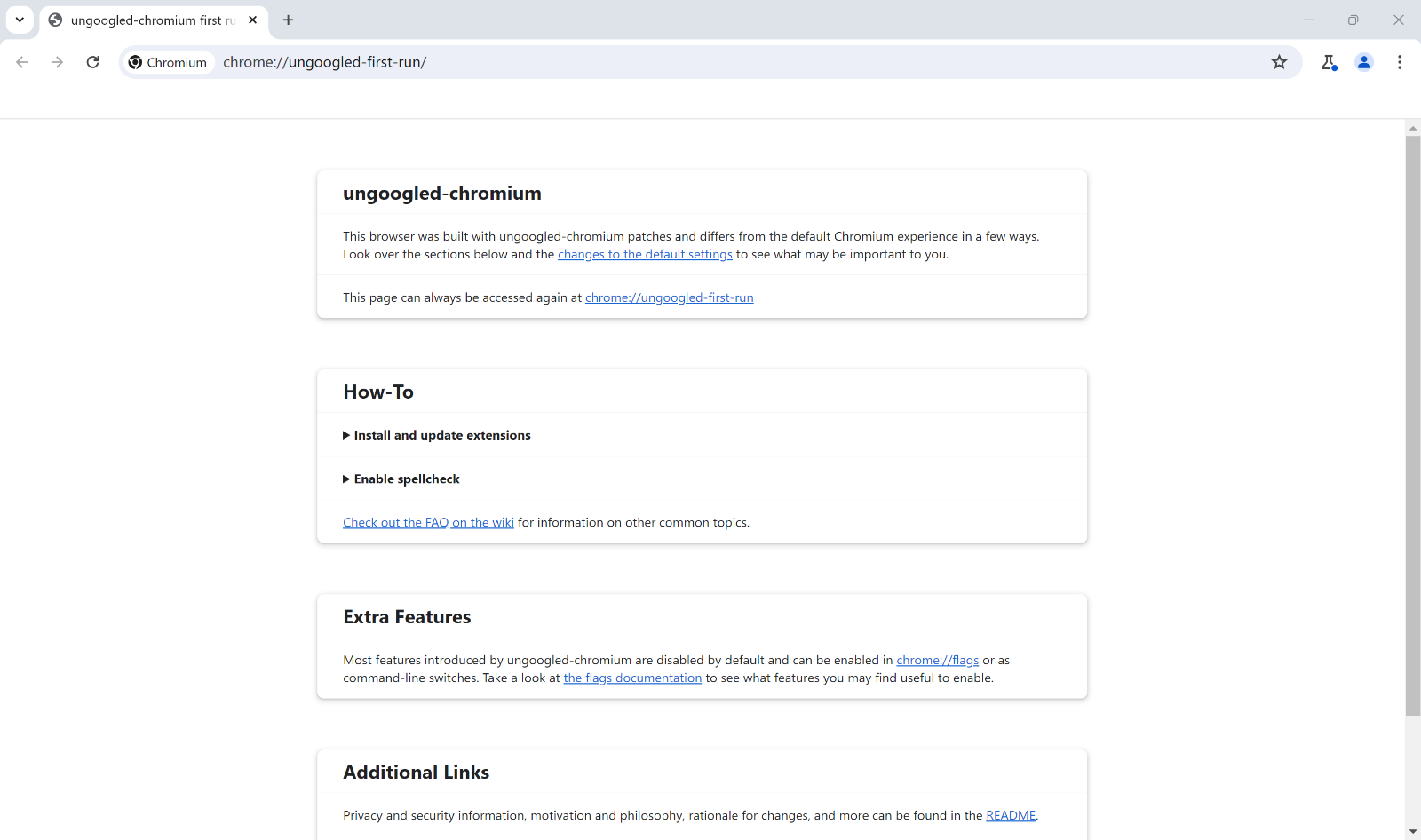
Task: Close the ungoogled-chromium first run tab
Action: [253, 20]
